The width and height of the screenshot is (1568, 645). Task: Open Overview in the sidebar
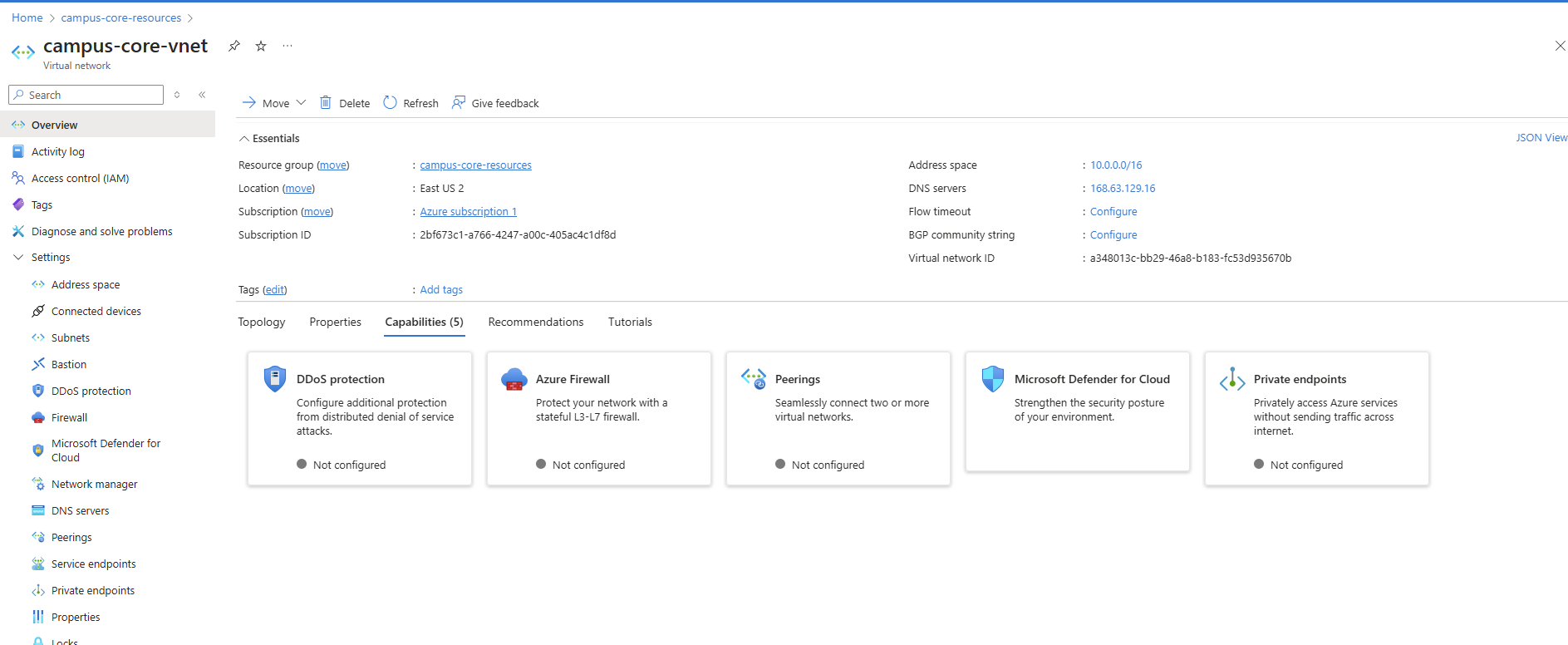(107, 125)
